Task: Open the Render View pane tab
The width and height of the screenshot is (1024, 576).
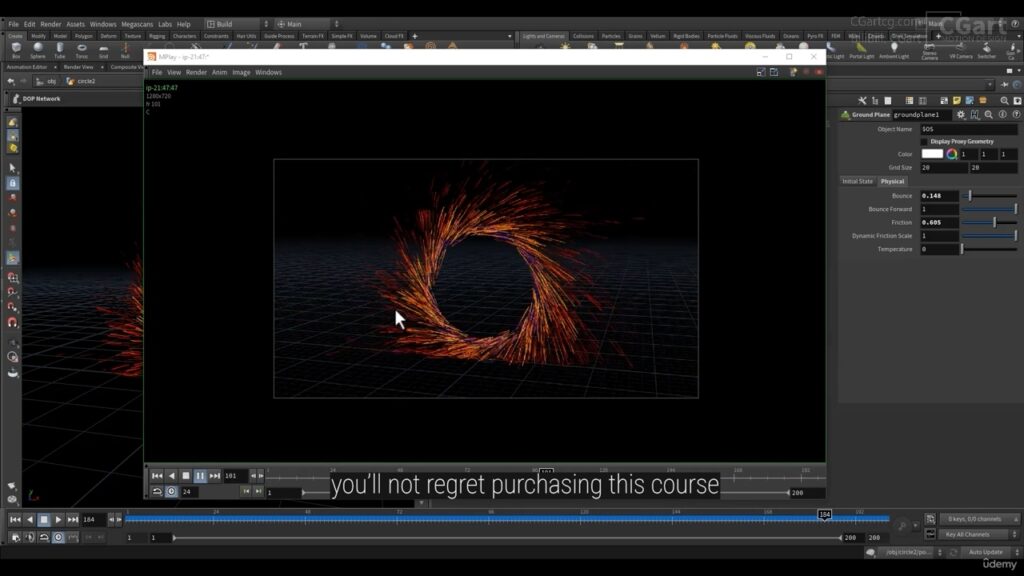Action: (x=78, y=67)
